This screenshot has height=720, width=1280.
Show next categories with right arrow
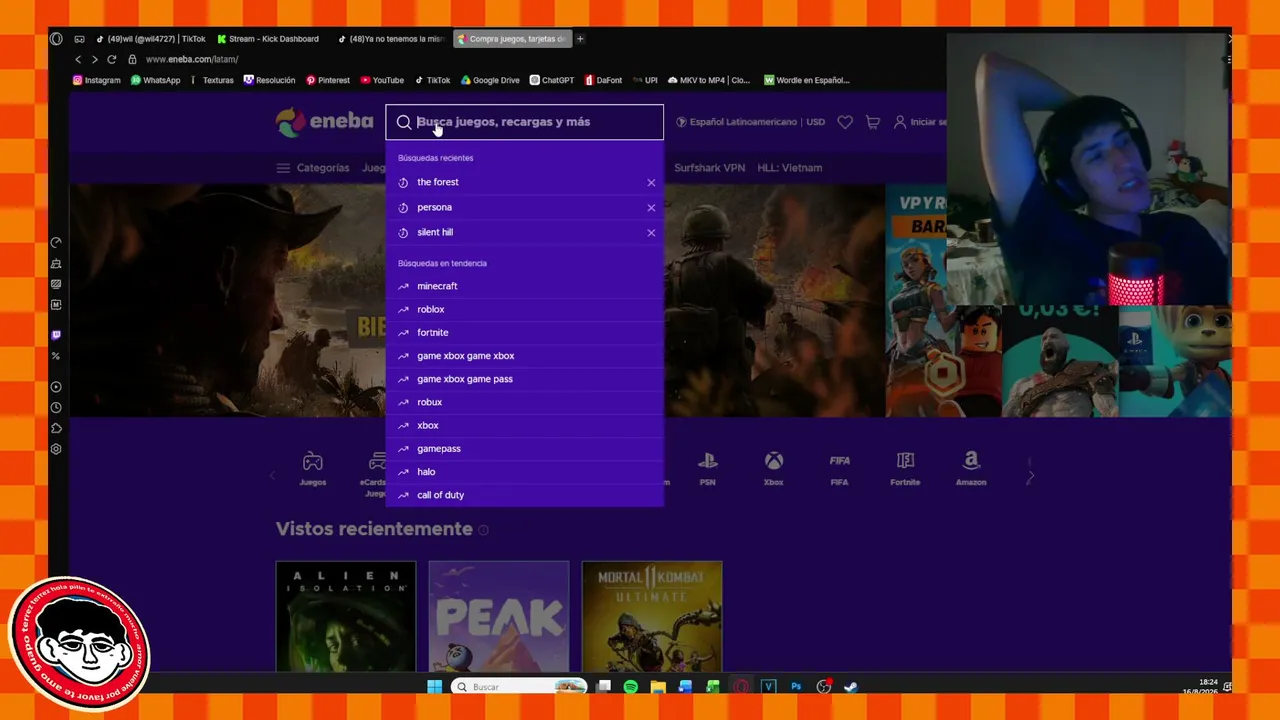(1030, 477)
